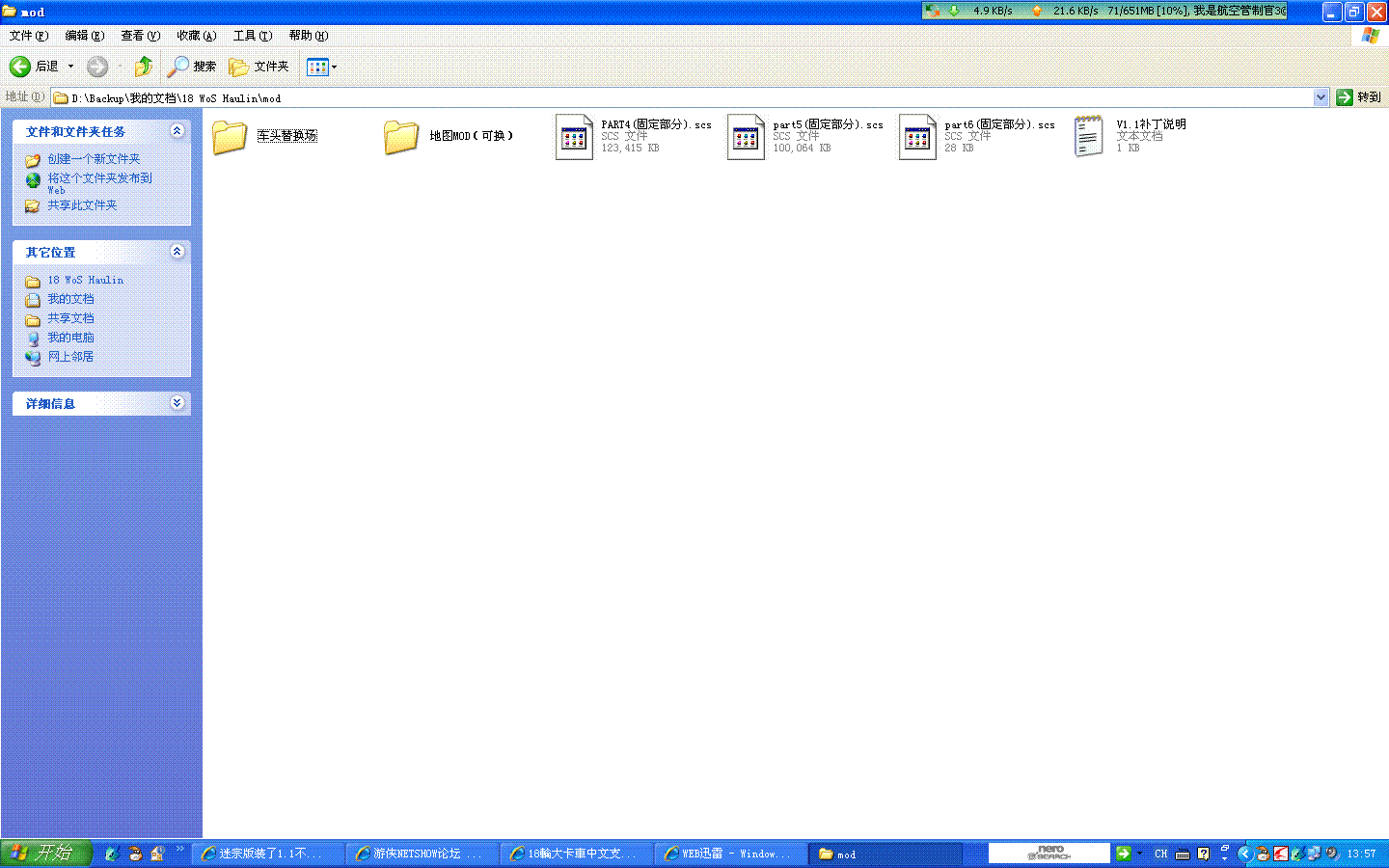Viewport: 1389px width, 868px height.
Task: Select the part5(固定部分).scs file
Action: (x=804, y=136)
